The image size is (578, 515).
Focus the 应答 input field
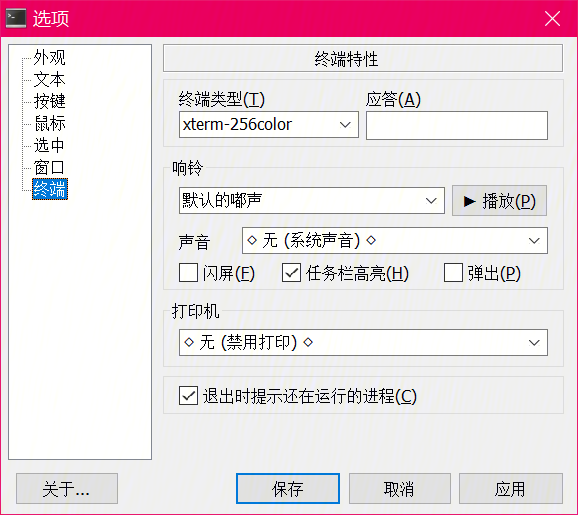(457, 126)
